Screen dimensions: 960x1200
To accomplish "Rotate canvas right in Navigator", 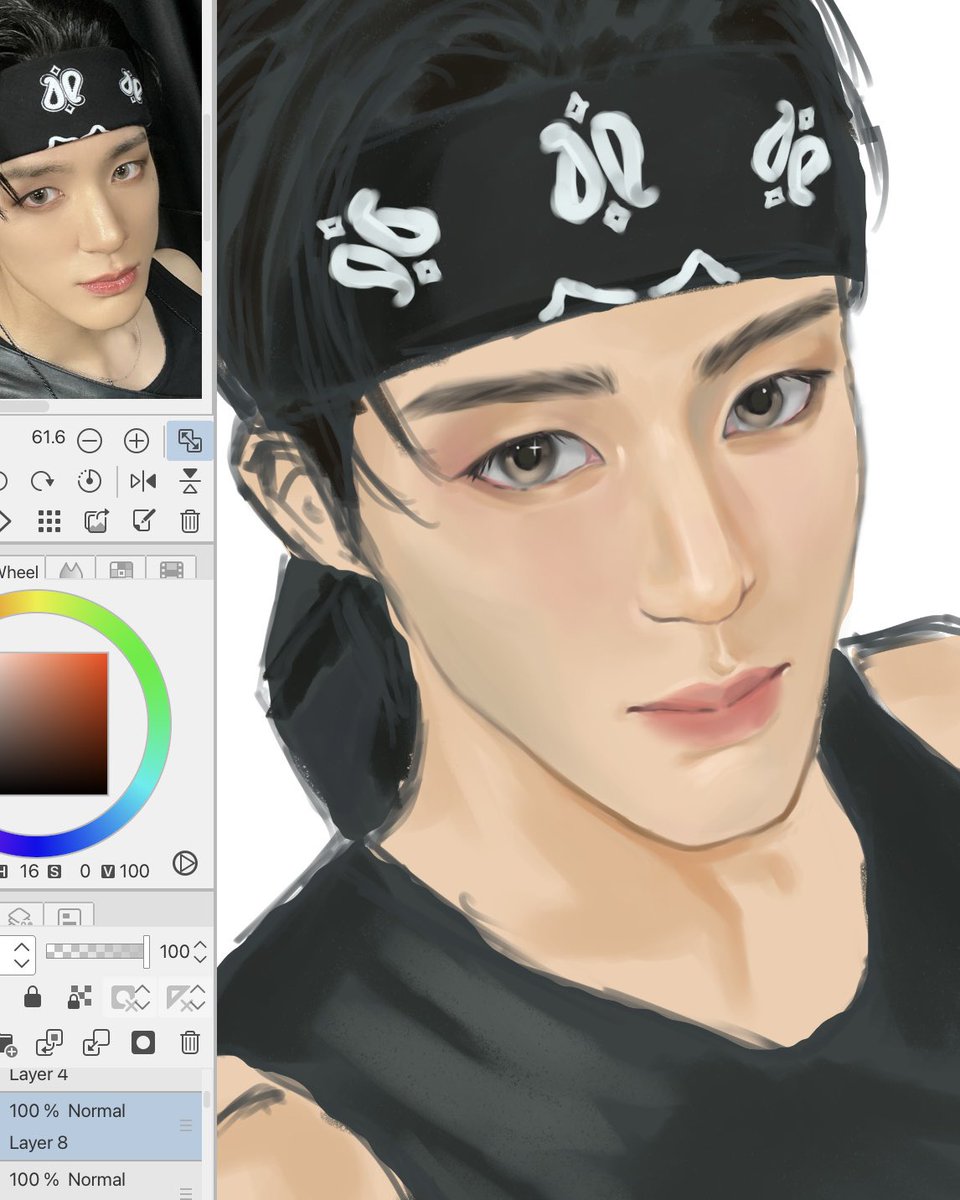I will pyautogui.click(x=42, y=482).
